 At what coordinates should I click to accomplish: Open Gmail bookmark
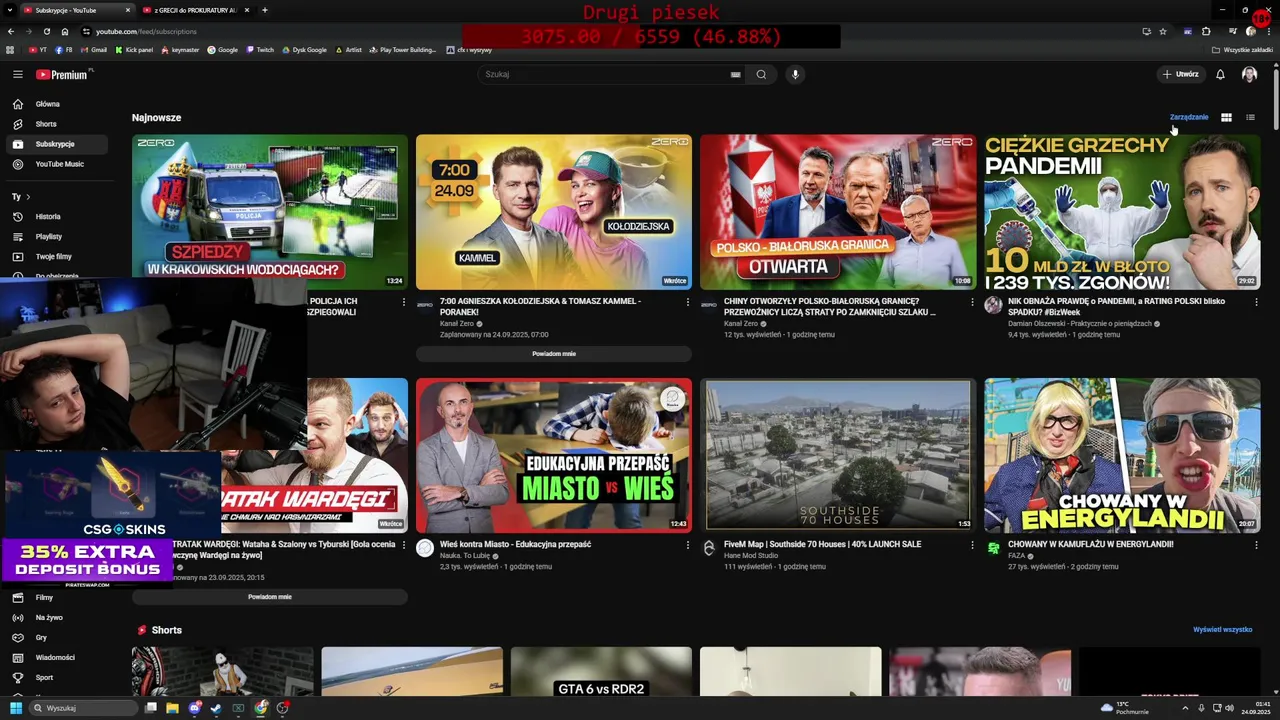pyautogui.click(x=94, y=49)
